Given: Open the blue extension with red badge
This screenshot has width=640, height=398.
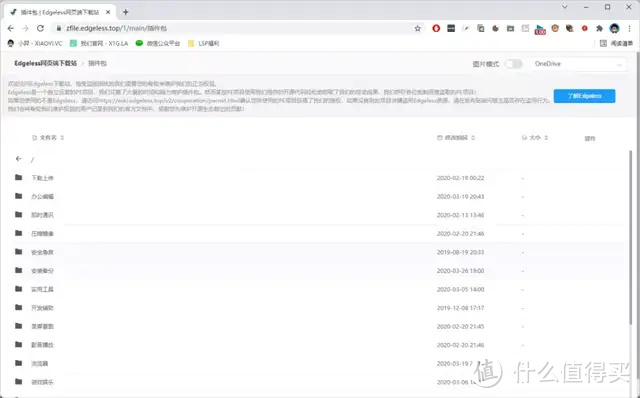Looking at the screenshot, I should tap(540, 29).
